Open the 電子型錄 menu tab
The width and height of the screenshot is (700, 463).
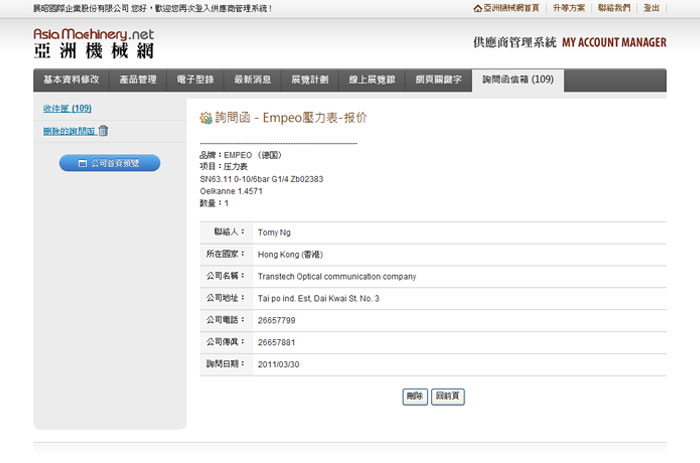click(195, 80)
